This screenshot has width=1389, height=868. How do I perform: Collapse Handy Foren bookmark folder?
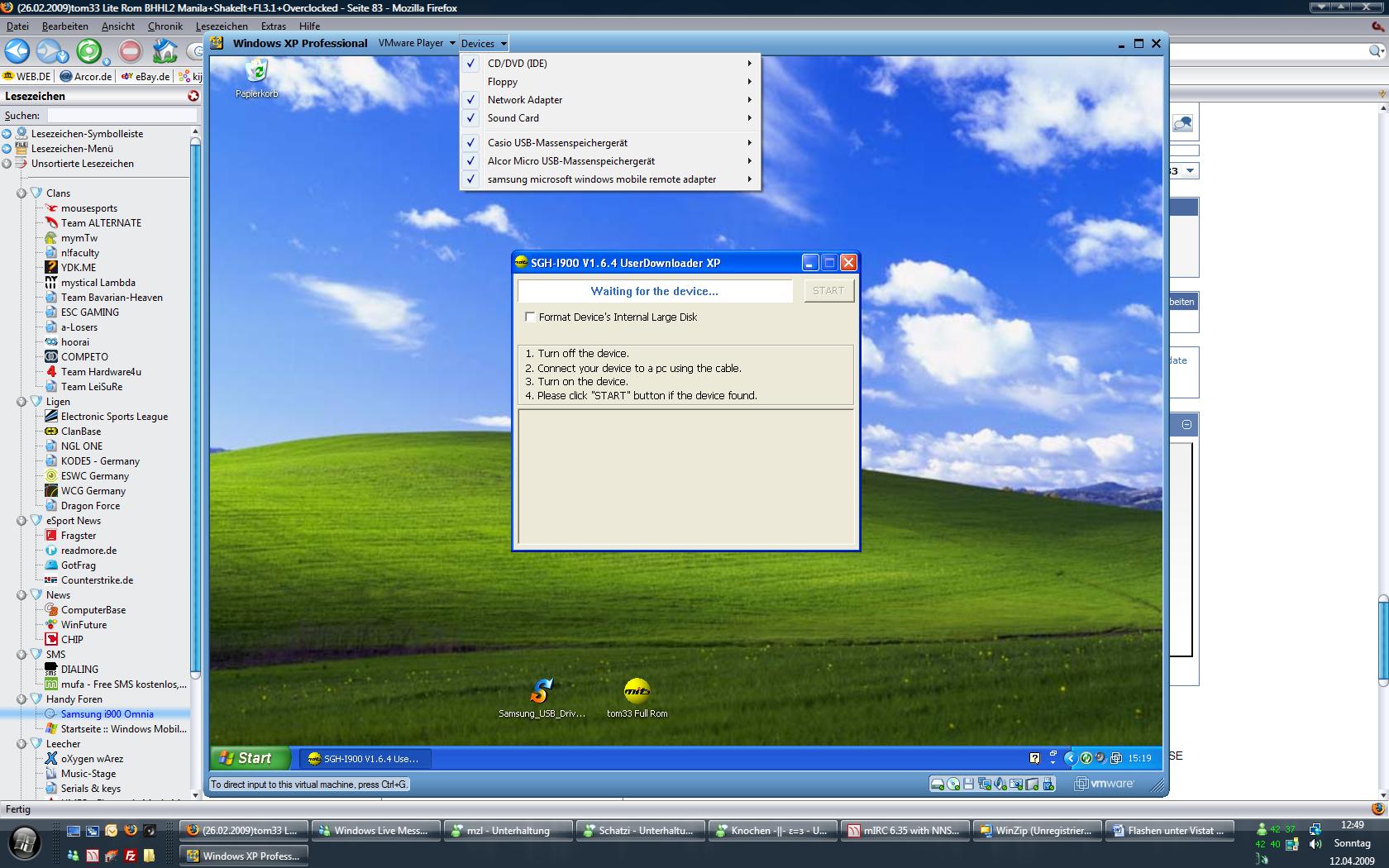(x=21, y=699)
